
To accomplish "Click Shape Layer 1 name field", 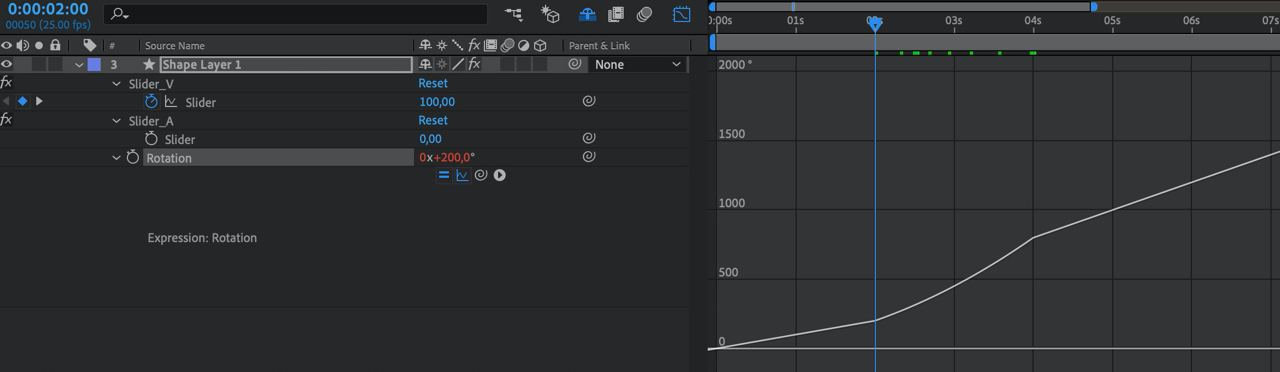I will [286, 64].
